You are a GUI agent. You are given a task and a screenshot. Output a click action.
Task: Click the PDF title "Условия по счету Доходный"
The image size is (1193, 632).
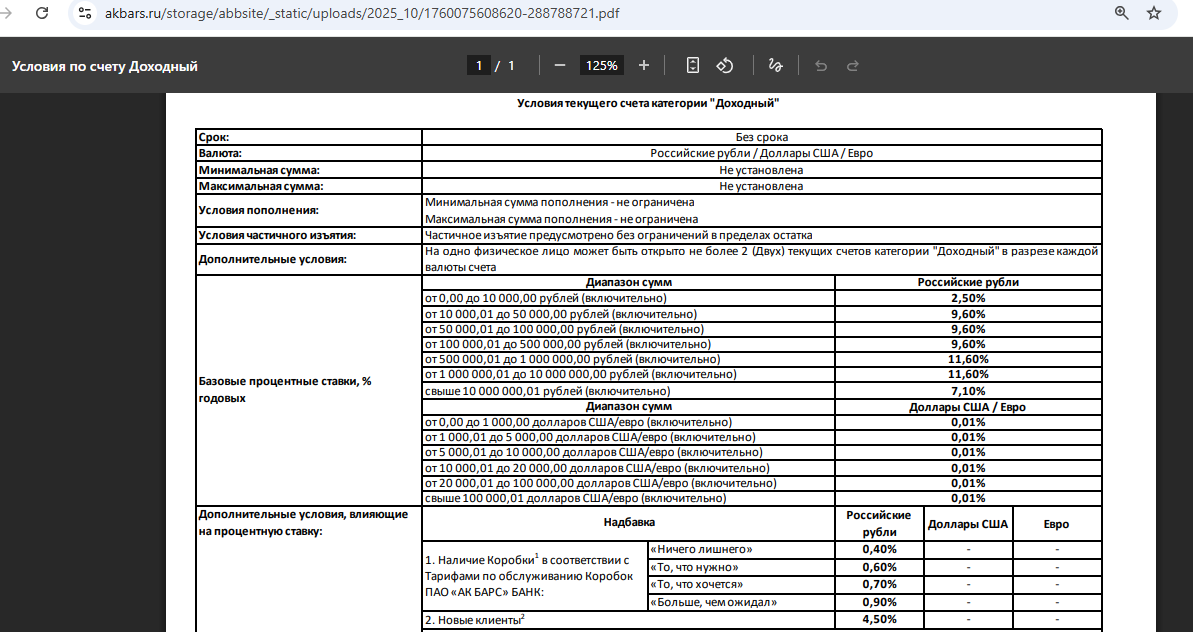pyautogui.click(x=105, y=66)
